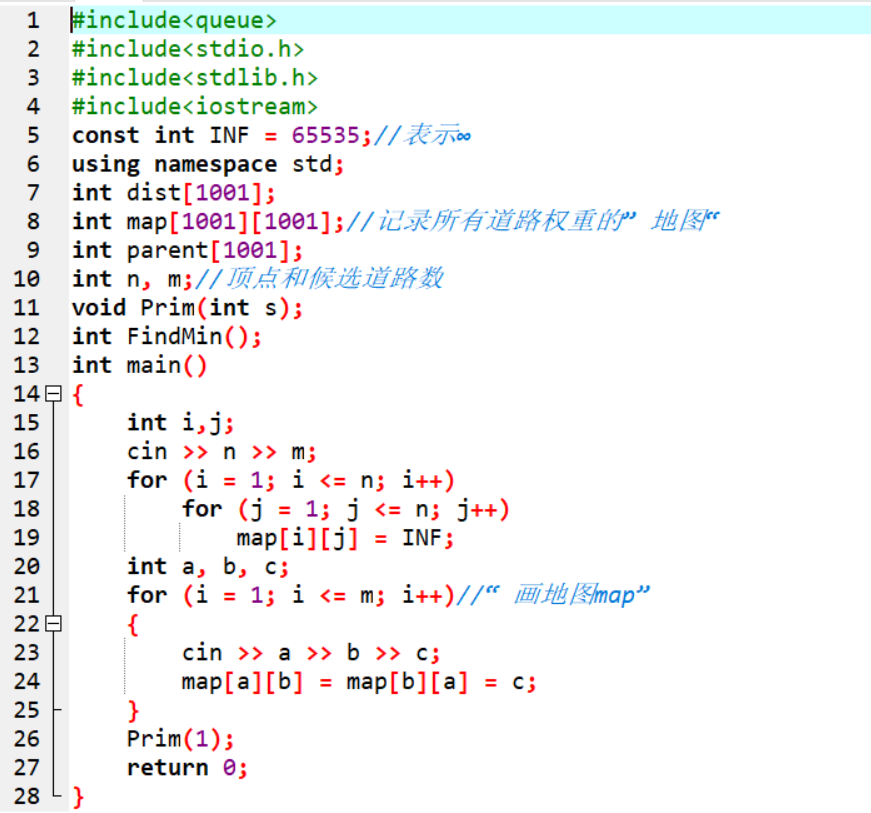
Task: Click the closing brace on line 25
Action: pos(133,711)
